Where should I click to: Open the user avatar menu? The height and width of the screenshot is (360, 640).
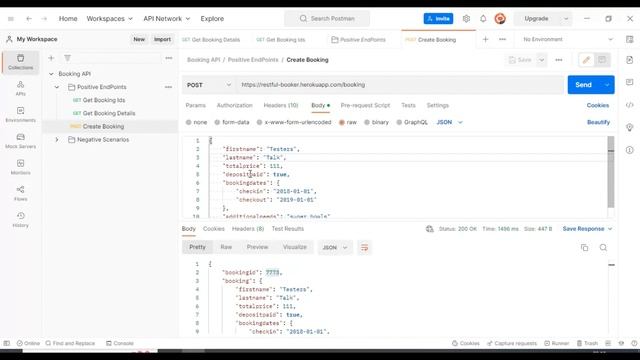tap(500, 19)
